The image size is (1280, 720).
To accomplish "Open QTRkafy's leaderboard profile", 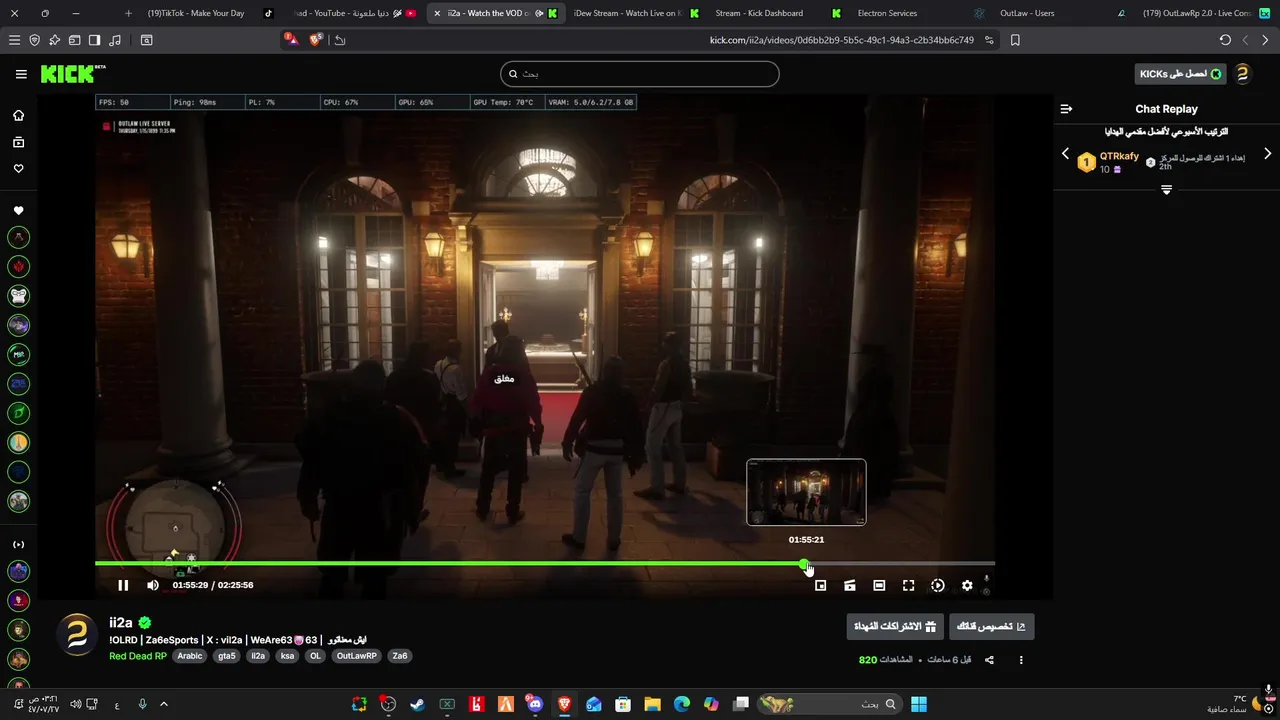I will [x=1119, y=156].
